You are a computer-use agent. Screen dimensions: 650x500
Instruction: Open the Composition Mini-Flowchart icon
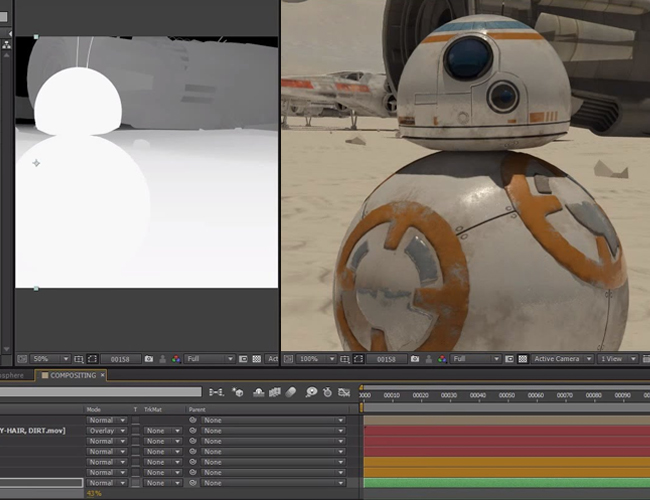tap(216, 392)
